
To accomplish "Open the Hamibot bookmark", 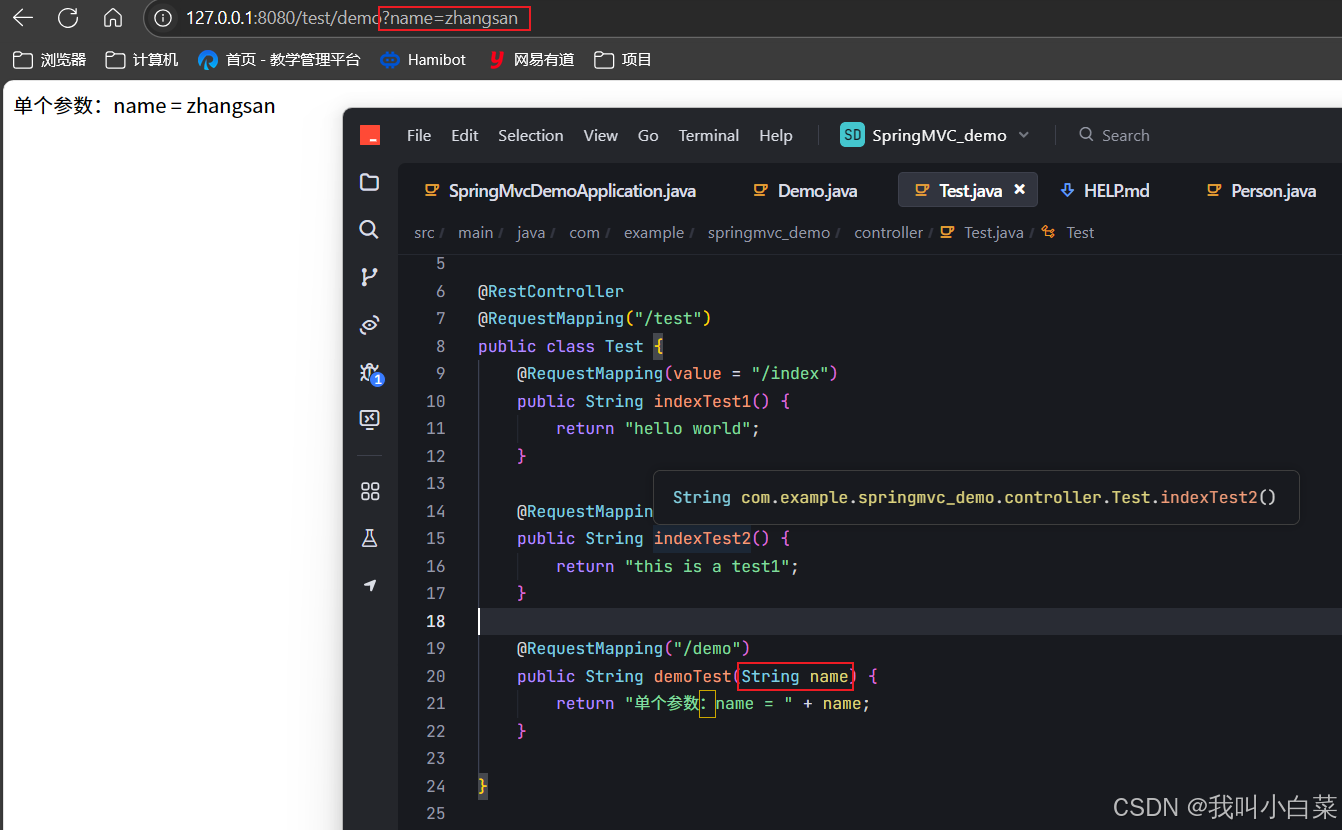I will (x=423, y=60).
